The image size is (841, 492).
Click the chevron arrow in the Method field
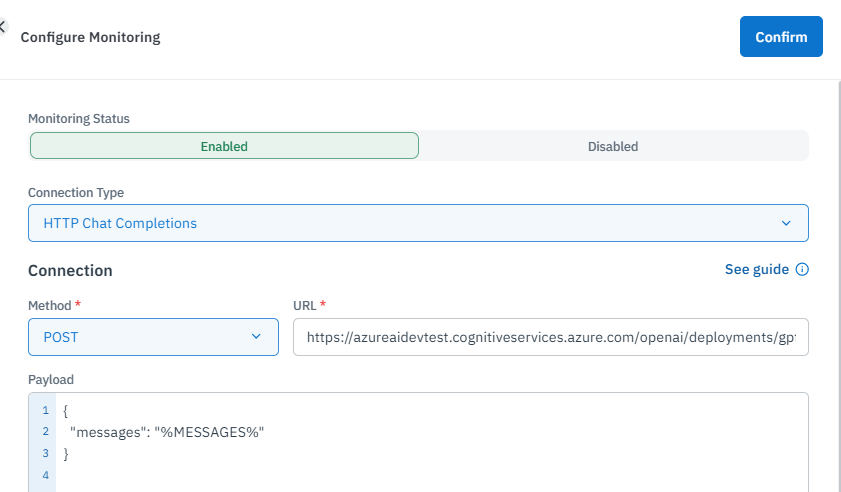256,337
